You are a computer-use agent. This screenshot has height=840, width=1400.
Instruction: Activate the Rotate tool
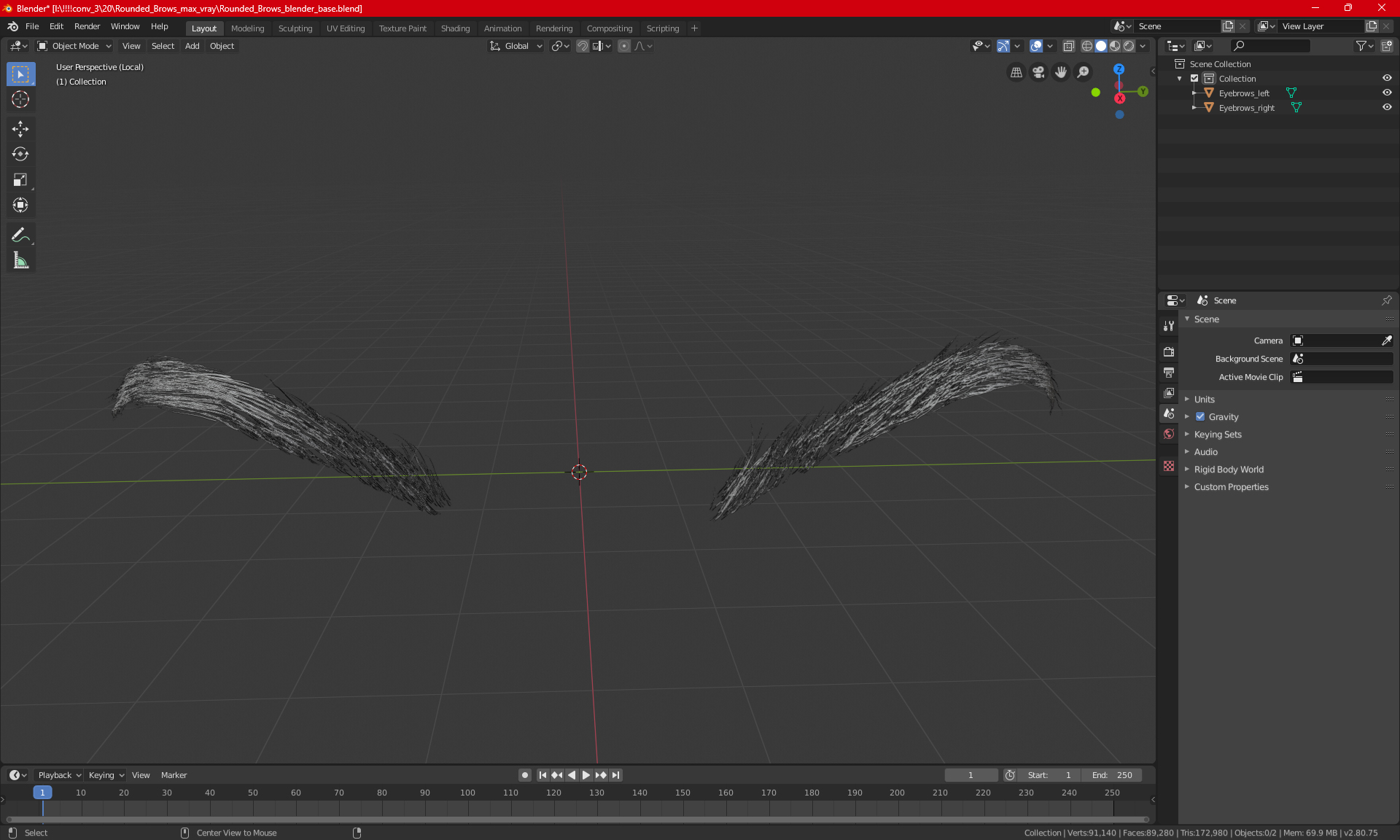coord(20,155)
